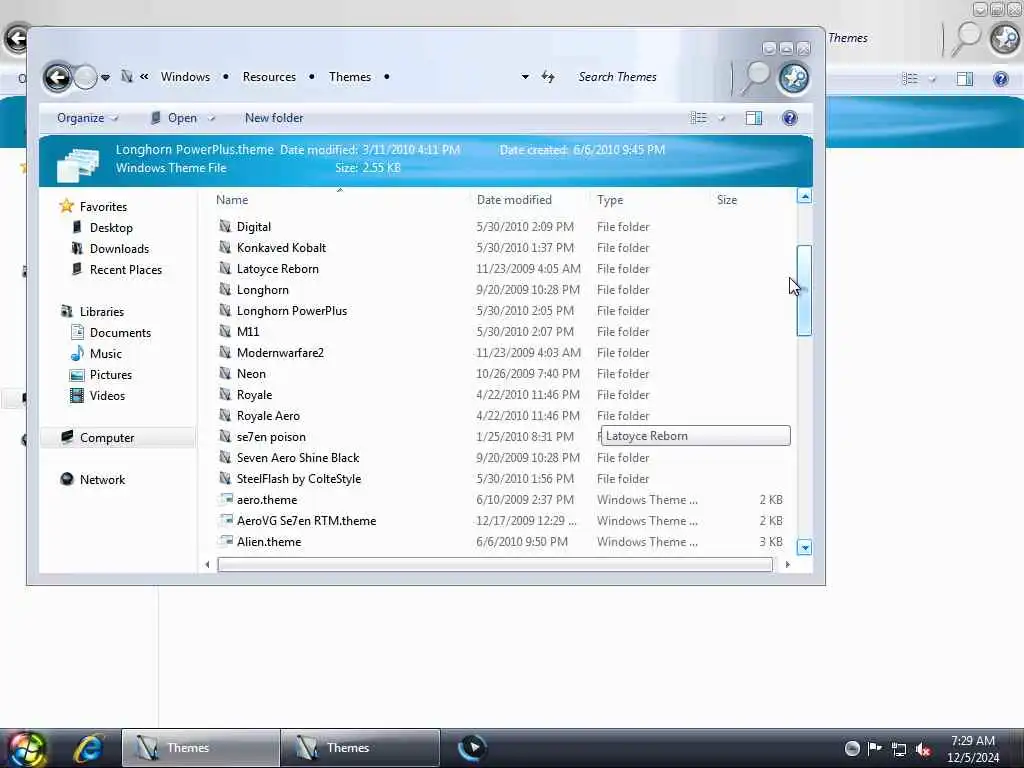
Task: Click the horizontal scrollbar thumb
Action: click(x=495, y=564)
